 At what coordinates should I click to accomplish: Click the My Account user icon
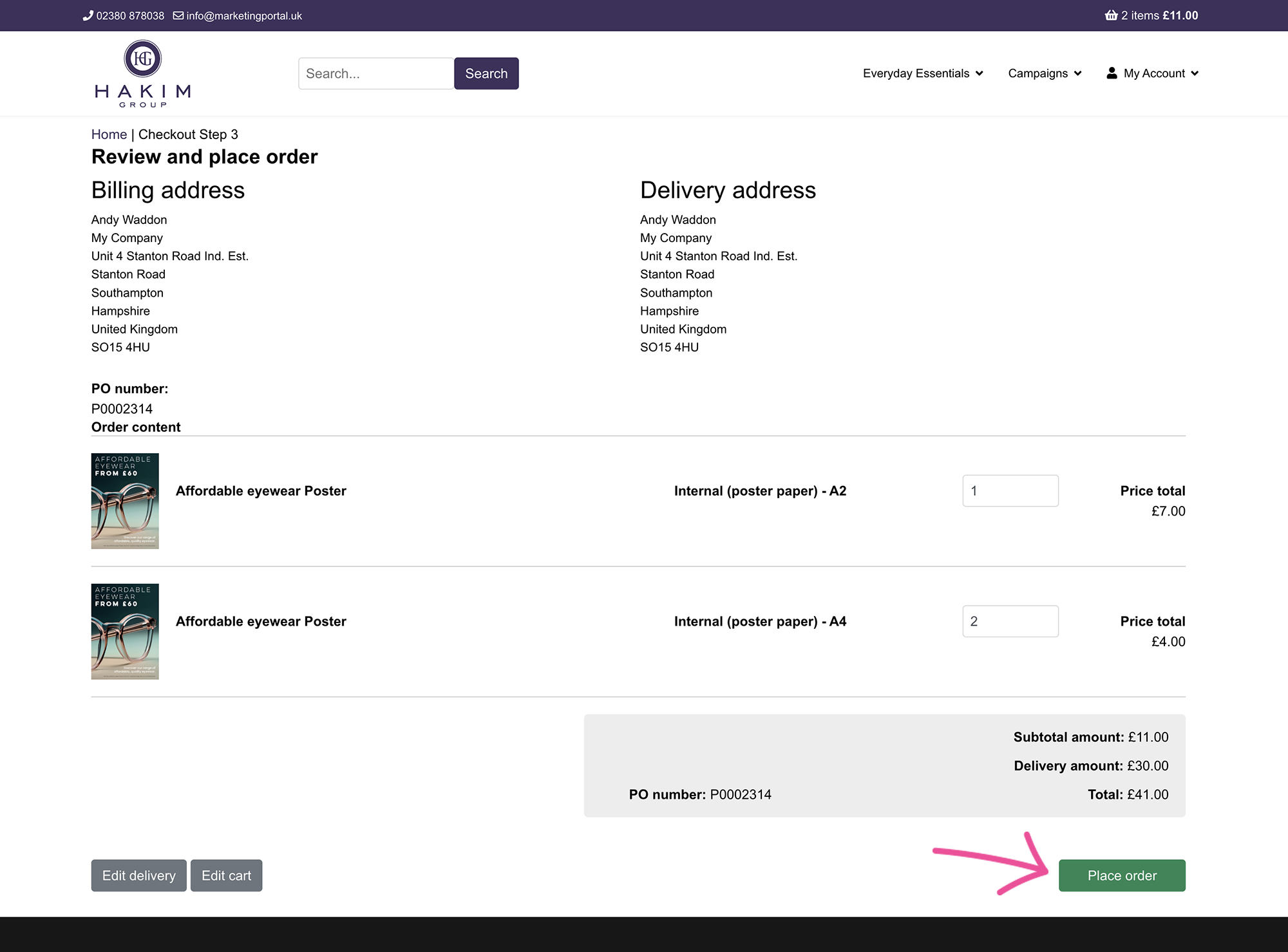coord(1112,73)
